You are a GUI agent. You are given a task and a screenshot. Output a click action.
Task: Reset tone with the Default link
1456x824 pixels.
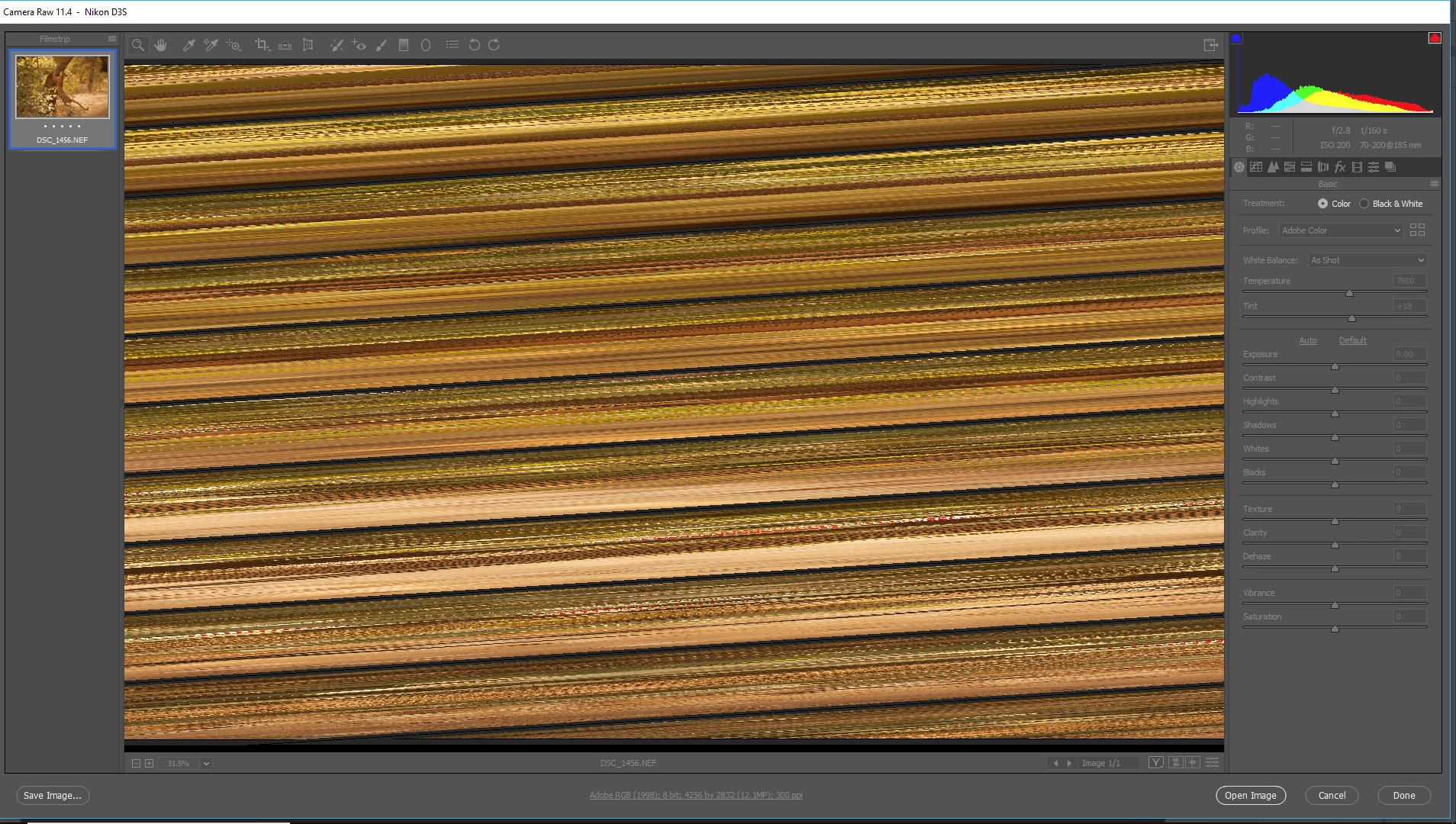(x=1352, y=341)
